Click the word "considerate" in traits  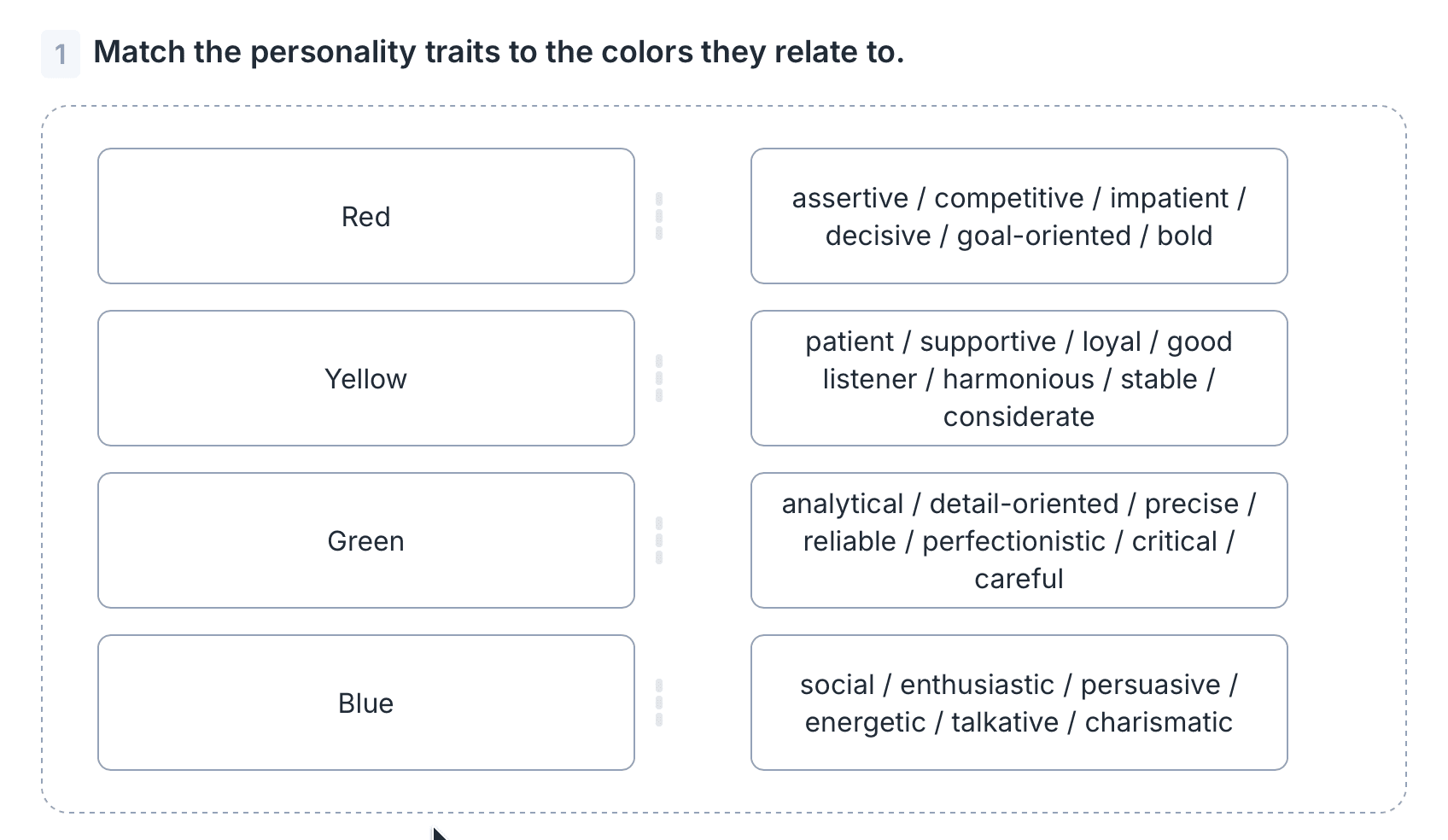pos(1019,417)
